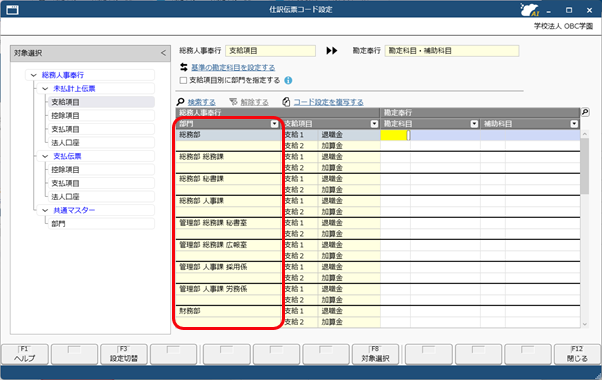Select the 総務部 人事課 department cell
This screenshot has height=380, width=602.
(x=229, y=201)
